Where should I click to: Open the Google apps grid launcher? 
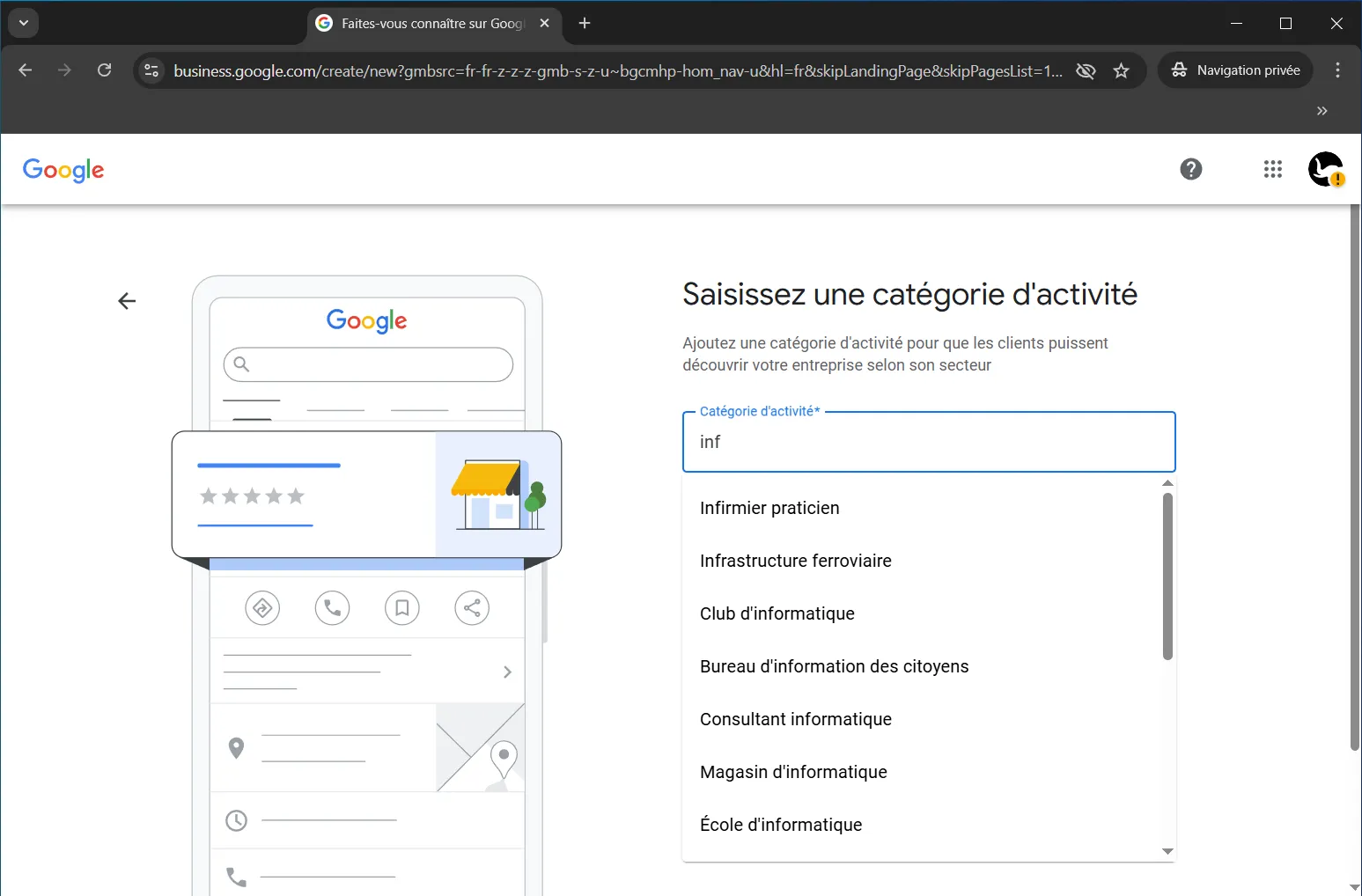[x=1272, y=169]
